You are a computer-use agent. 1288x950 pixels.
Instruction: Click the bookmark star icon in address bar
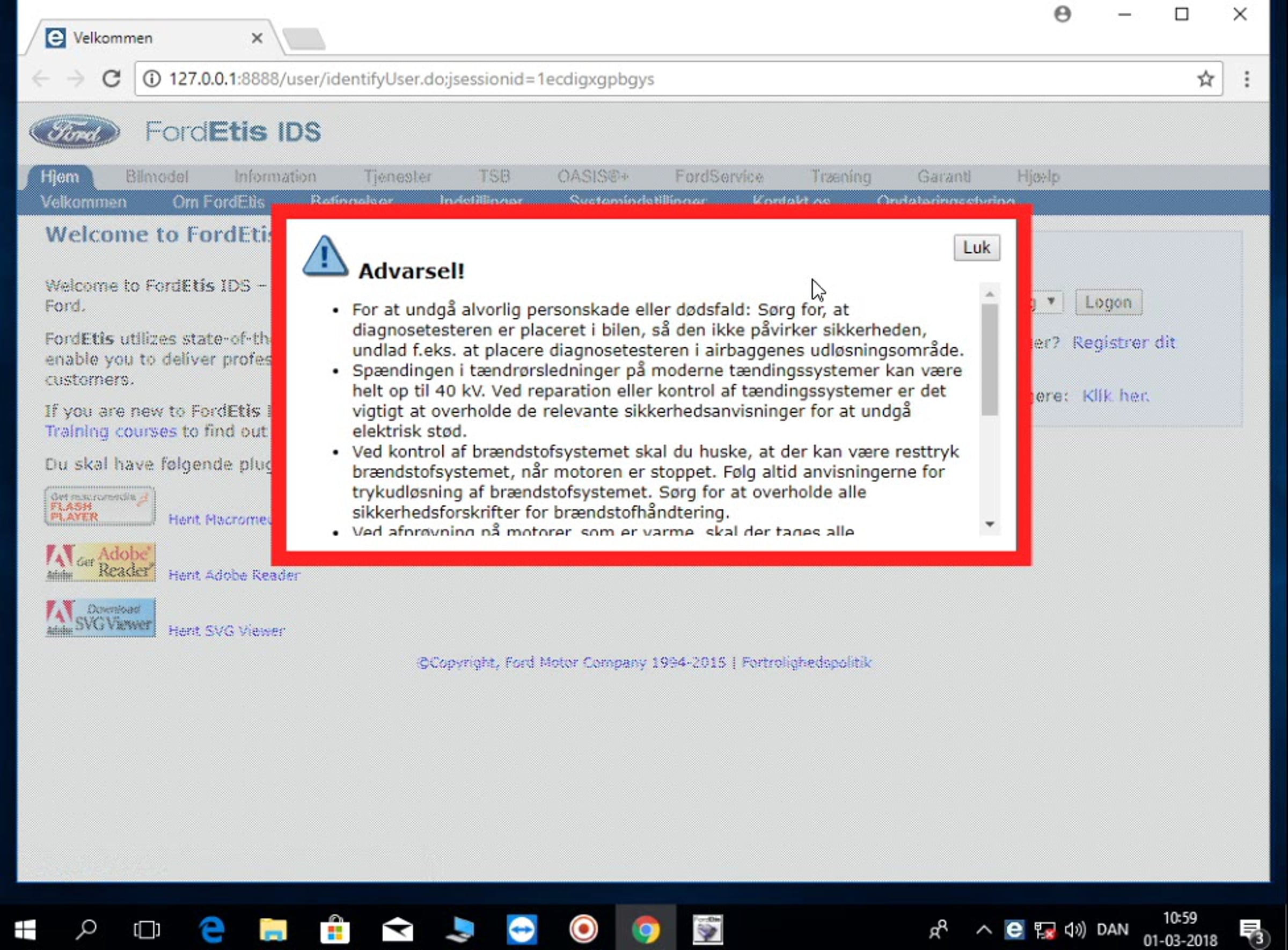(x=1205, y=79)
